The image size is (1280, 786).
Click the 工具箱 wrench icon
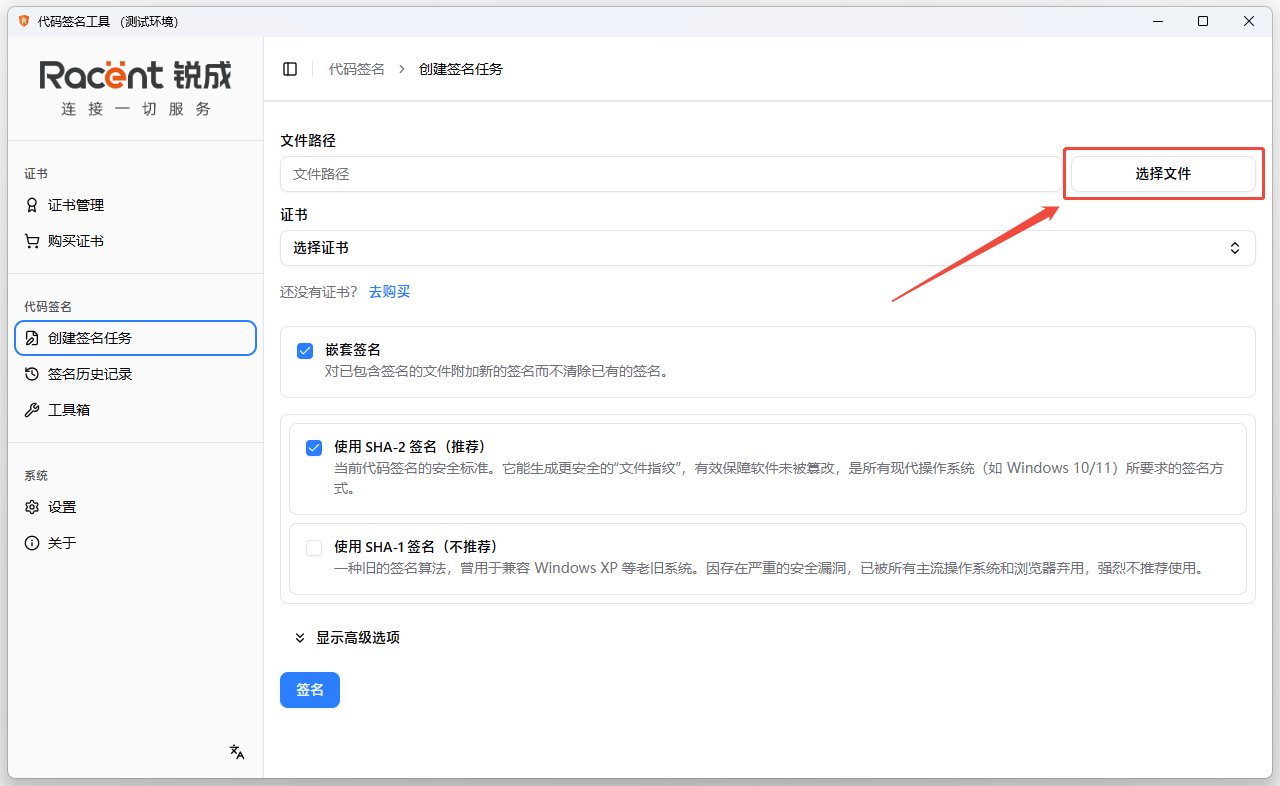pos(32,410)
